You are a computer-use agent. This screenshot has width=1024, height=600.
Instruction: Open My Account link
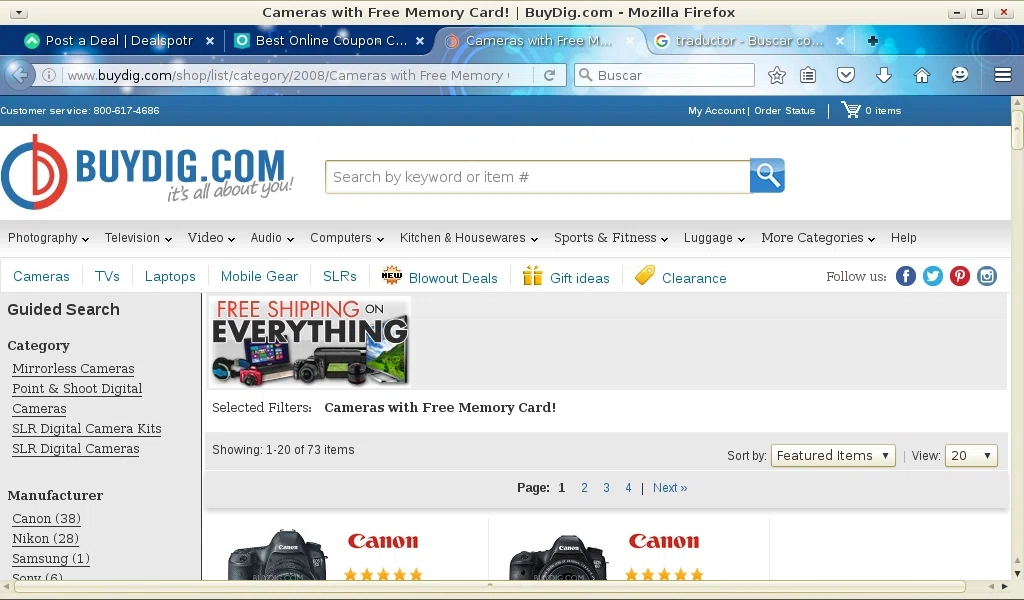(x=716, y=111)
